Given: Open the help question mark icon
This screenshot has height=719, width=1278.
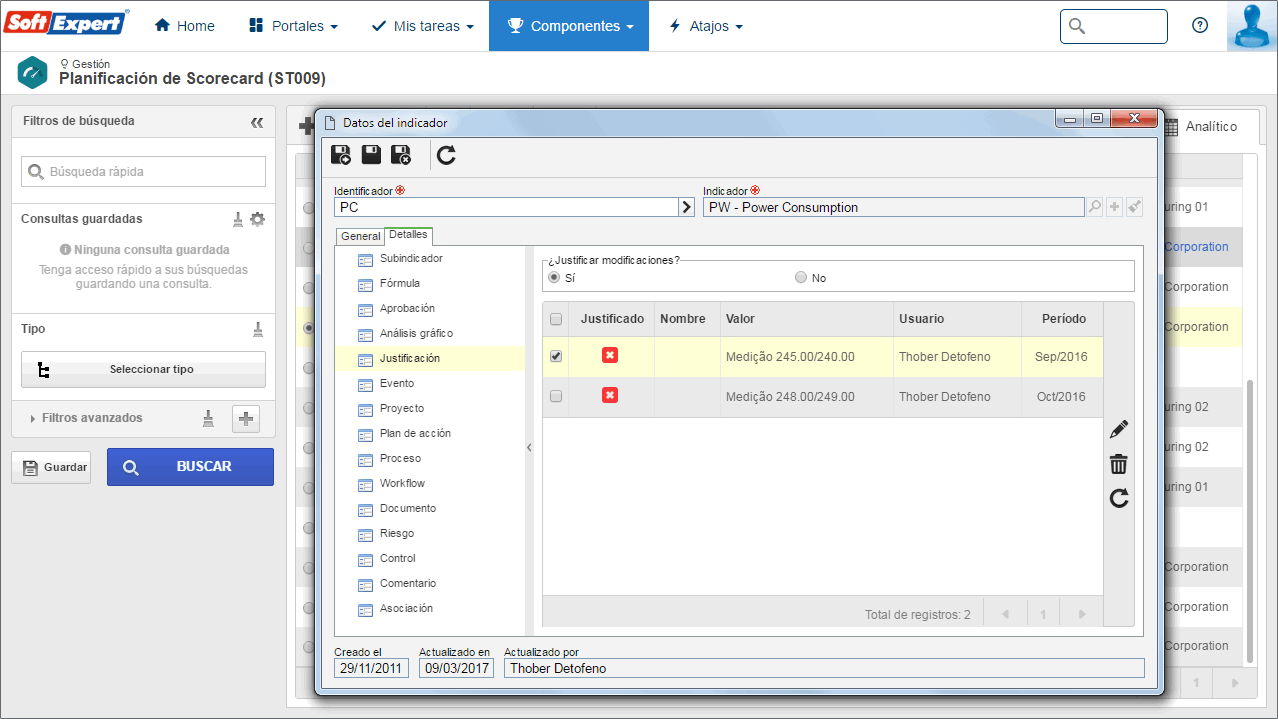Looking at the screenshot, I should tap(1200, 26).
